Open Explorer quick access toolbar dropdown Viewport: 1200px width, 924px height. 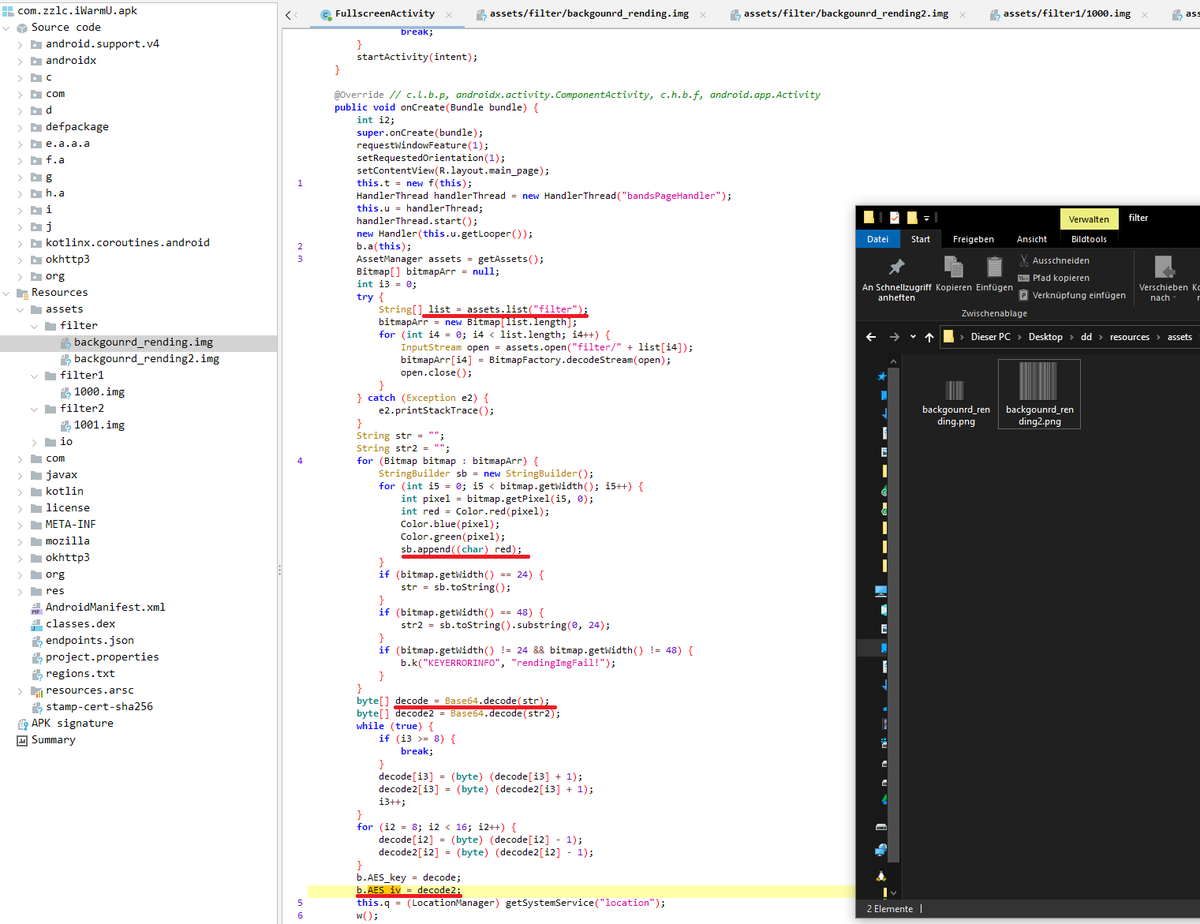coord(926,217)
